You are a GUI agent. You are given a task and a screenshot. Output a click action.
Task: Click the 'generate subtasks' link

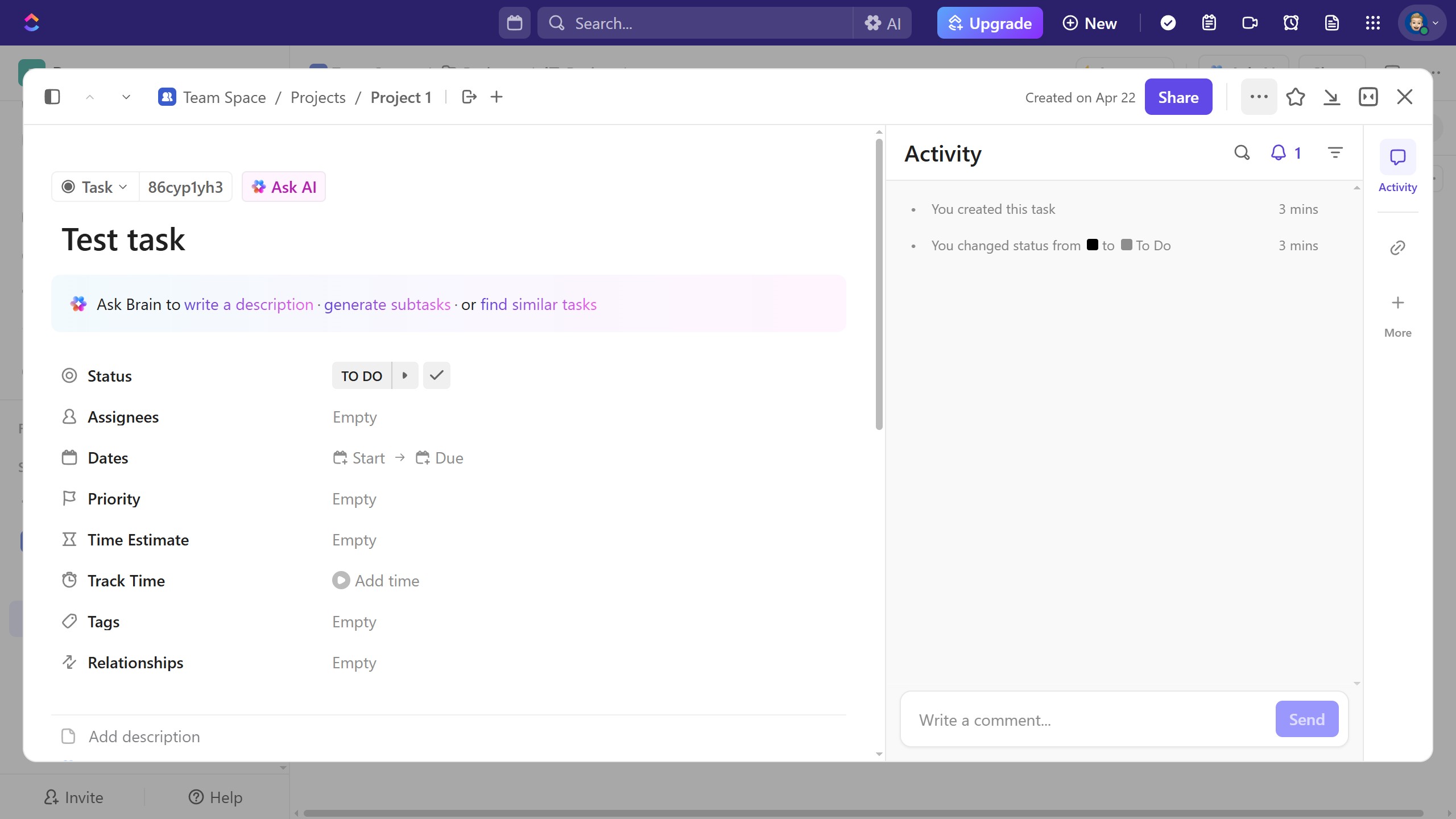(x=387, y=305)
